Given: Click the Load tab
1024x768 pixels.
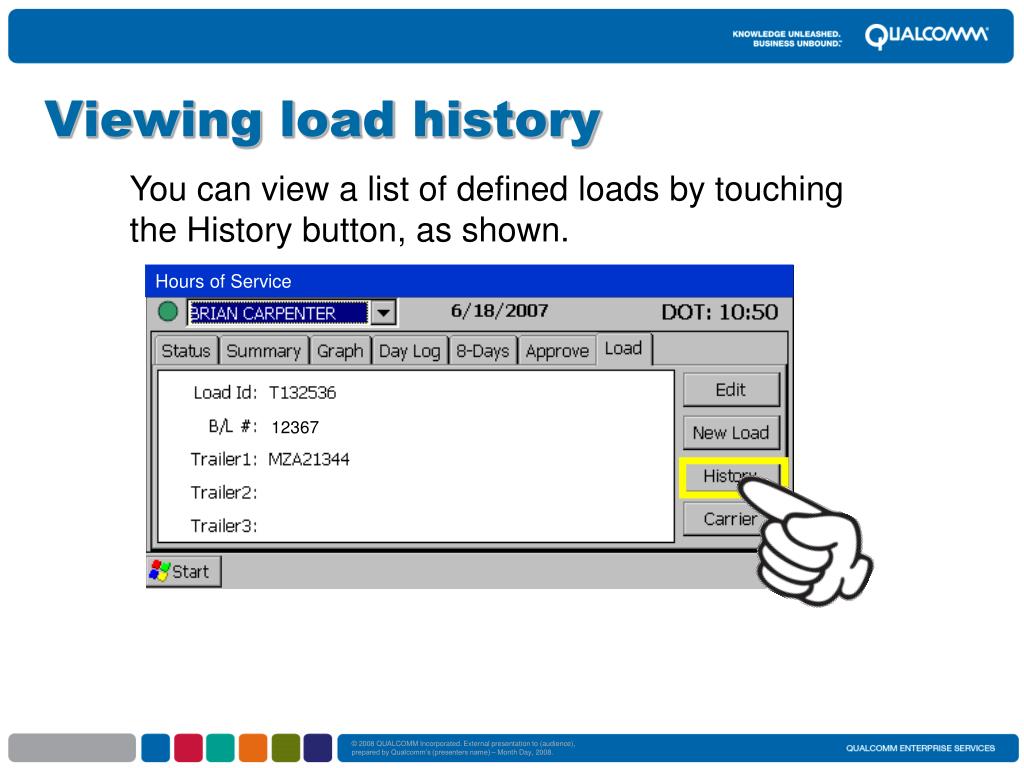Looking at the screenshot, I should point(624,349).
